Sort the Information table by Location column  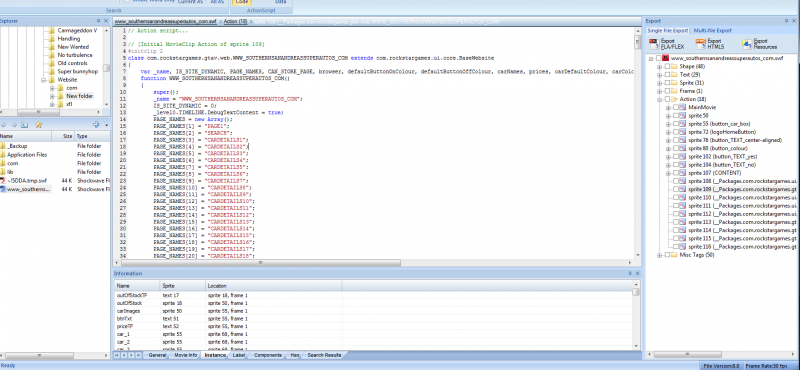(273, 286)
